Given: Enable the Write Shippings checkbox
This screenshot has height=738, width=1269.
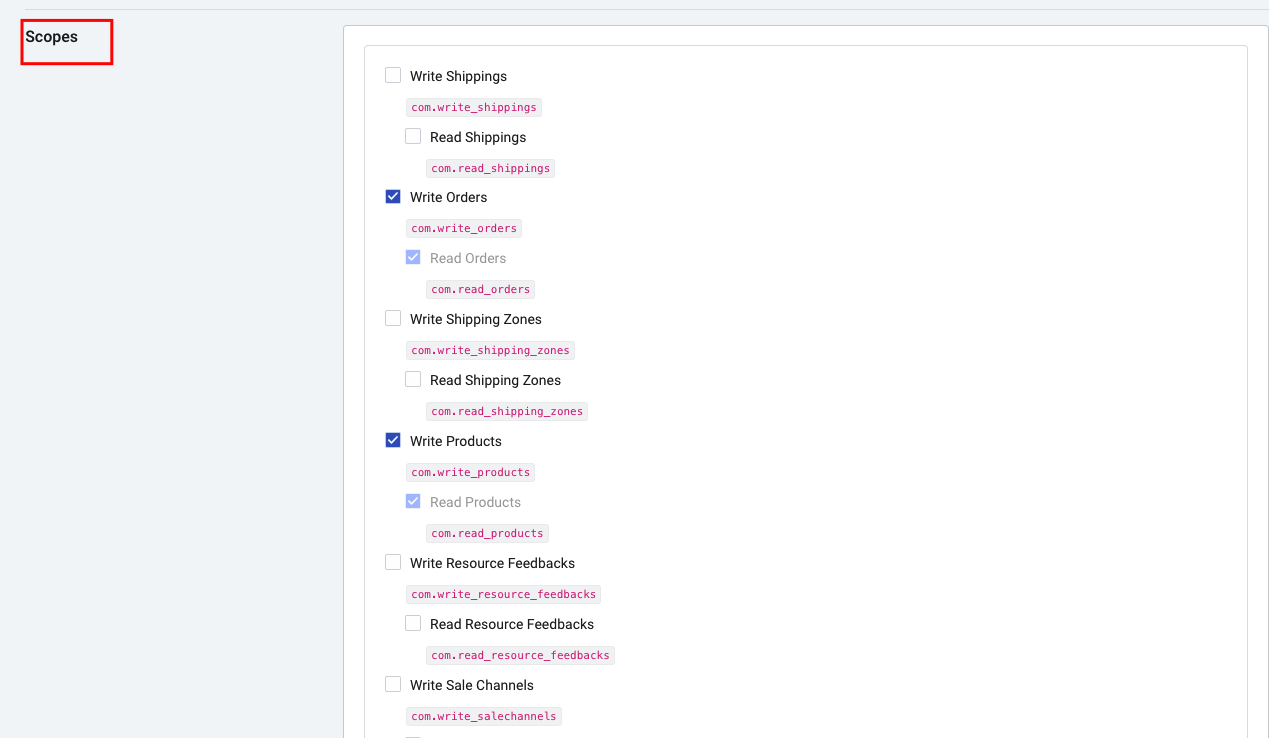Looking at the screenshot, I should (x=393, y=76).
